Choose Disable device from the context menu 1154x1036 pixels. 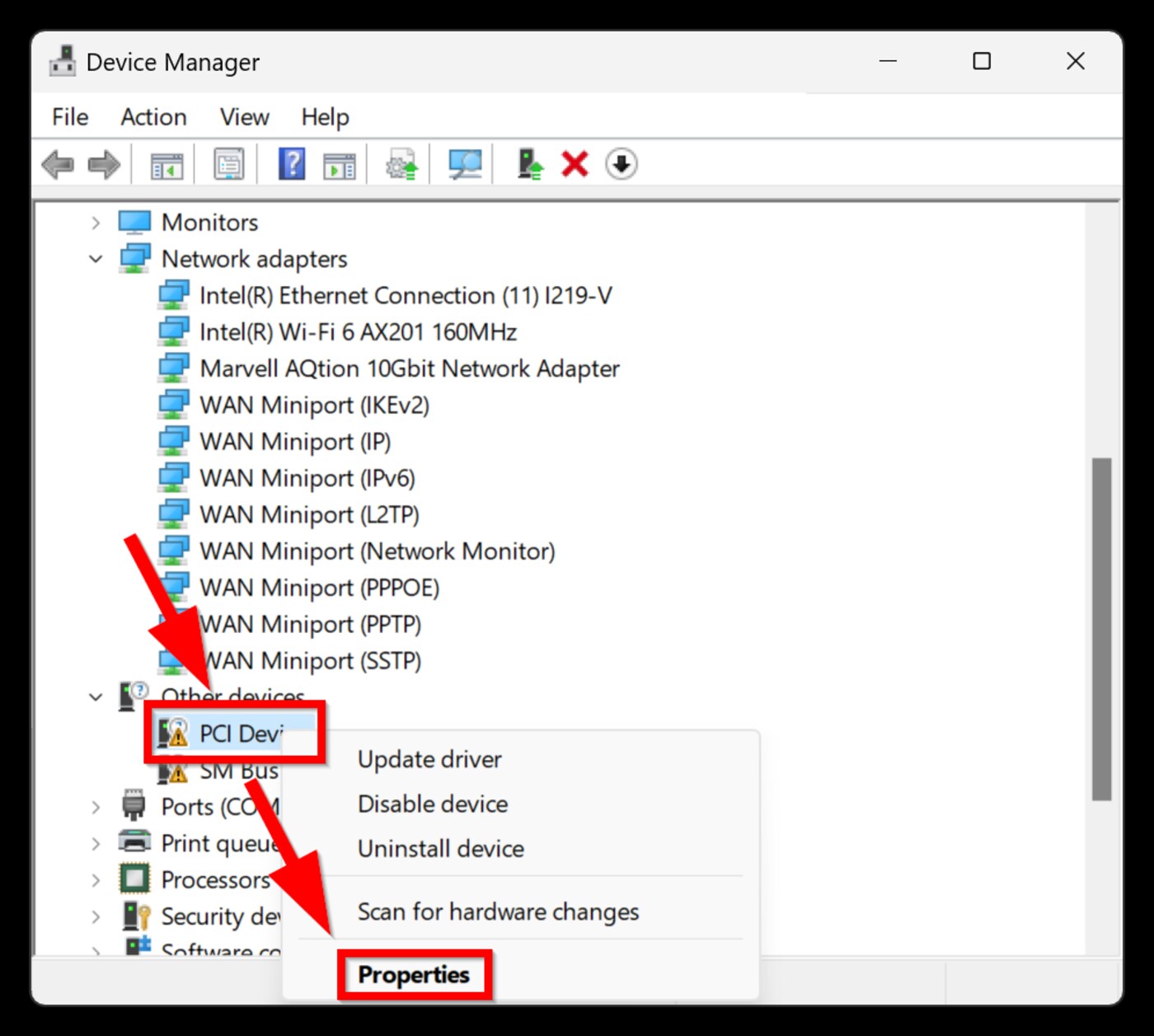pyautogui.click(x=432, y=804)
